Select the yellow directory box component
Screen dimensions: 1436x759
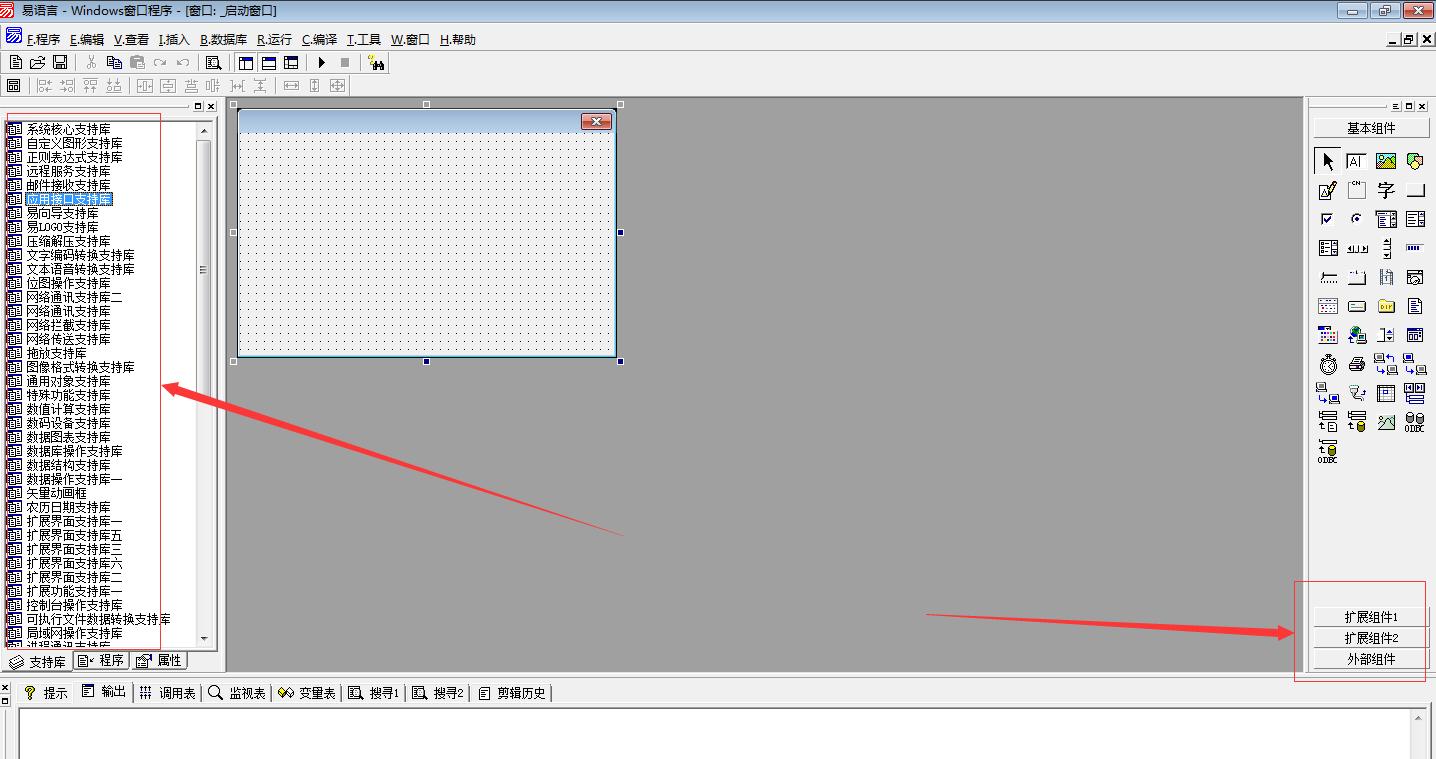click(x=1385, y=306)
